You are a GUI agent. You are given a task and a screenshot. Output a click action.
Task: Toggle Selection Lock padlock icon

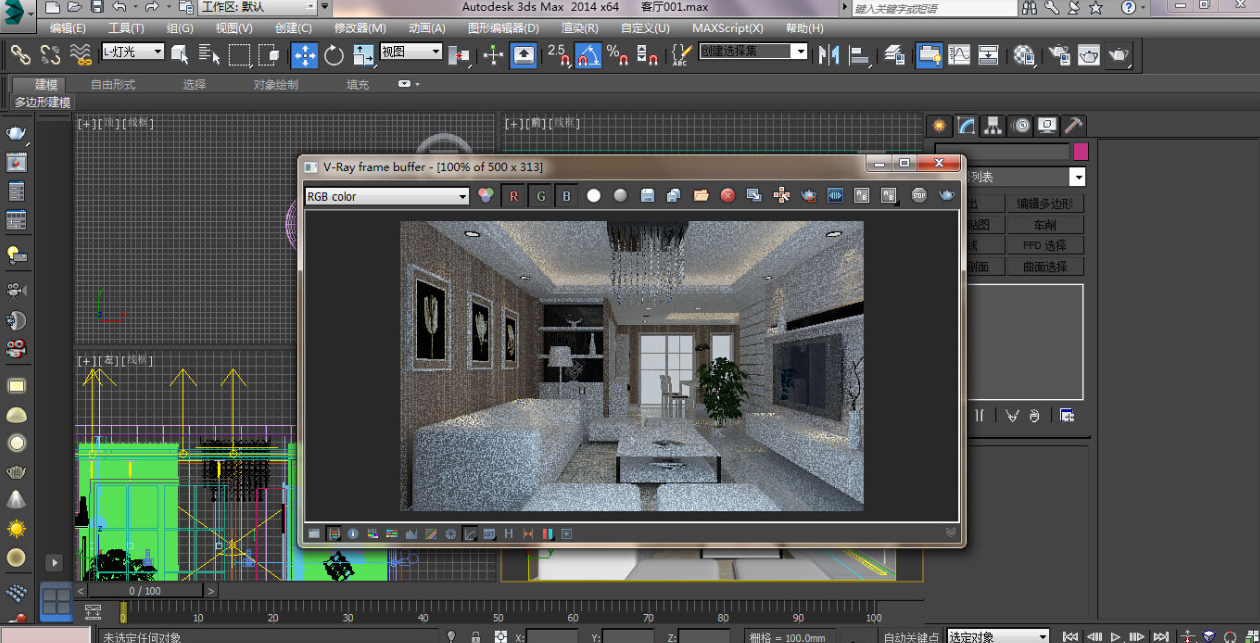click(x=476, y=636)
